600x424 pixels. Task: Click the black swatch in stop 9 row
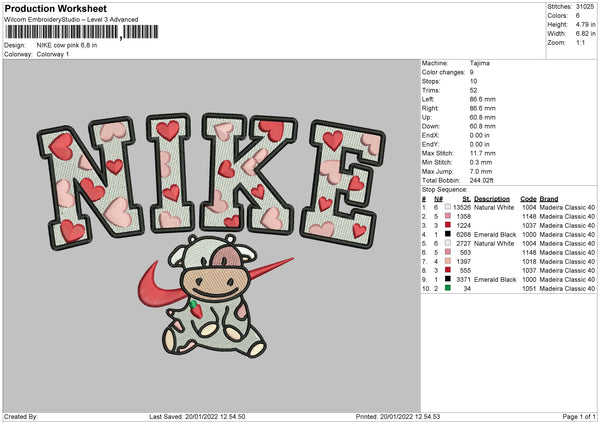pos(448,279)
